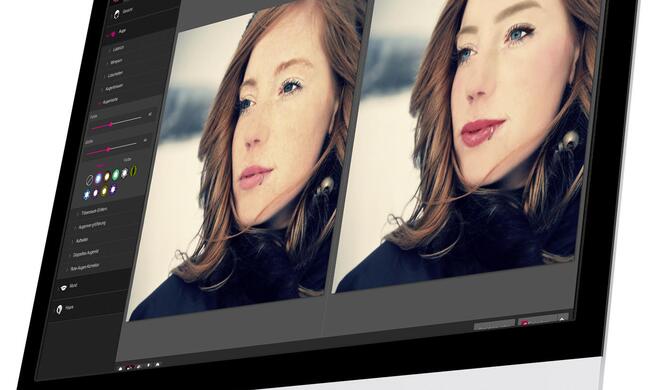This screenshot has width=660, height=390.
Task: Click the upper slider's numeric value box
Action: (150, 114)
